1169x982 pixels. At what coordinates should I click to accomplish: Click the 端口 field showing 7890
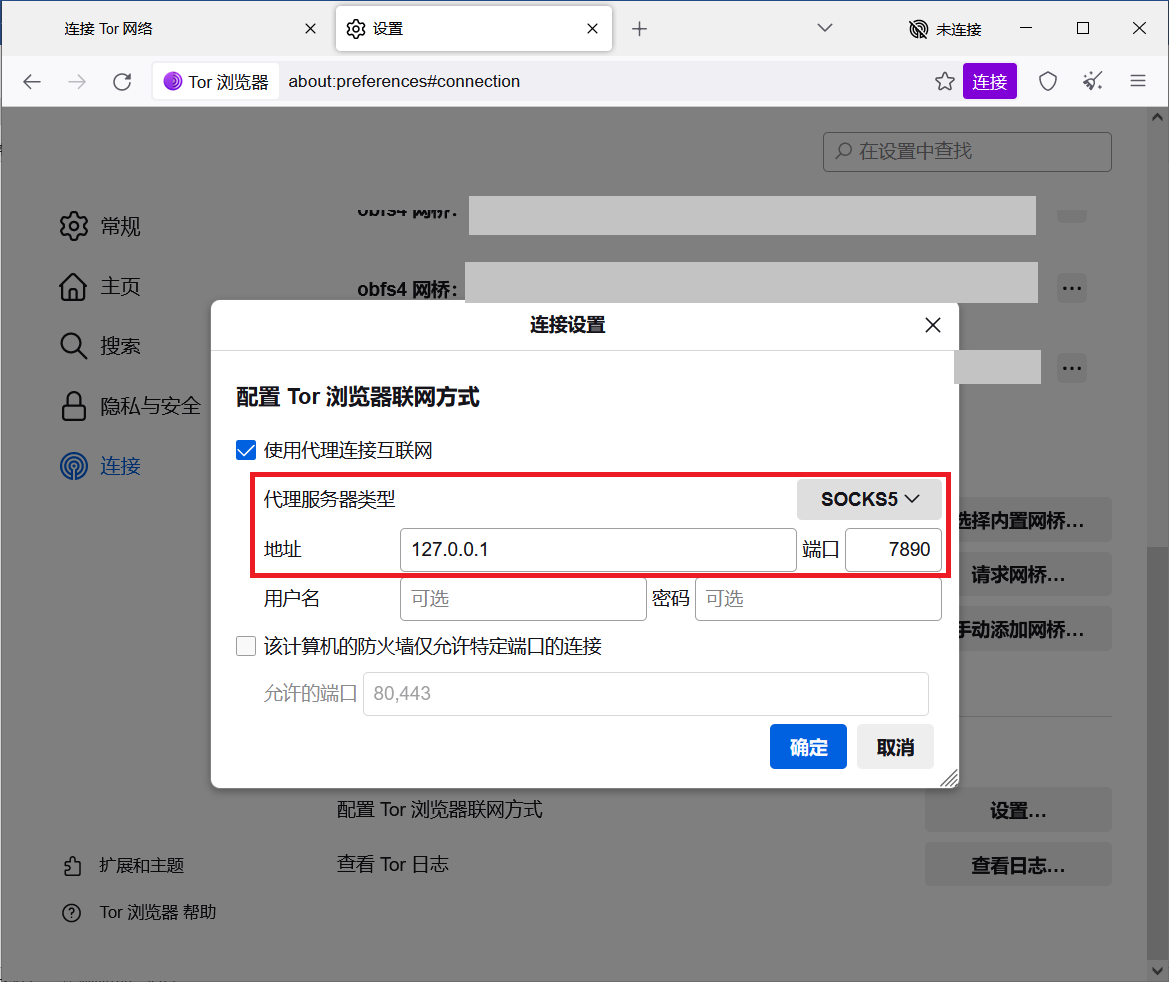(x=893, y=550)
